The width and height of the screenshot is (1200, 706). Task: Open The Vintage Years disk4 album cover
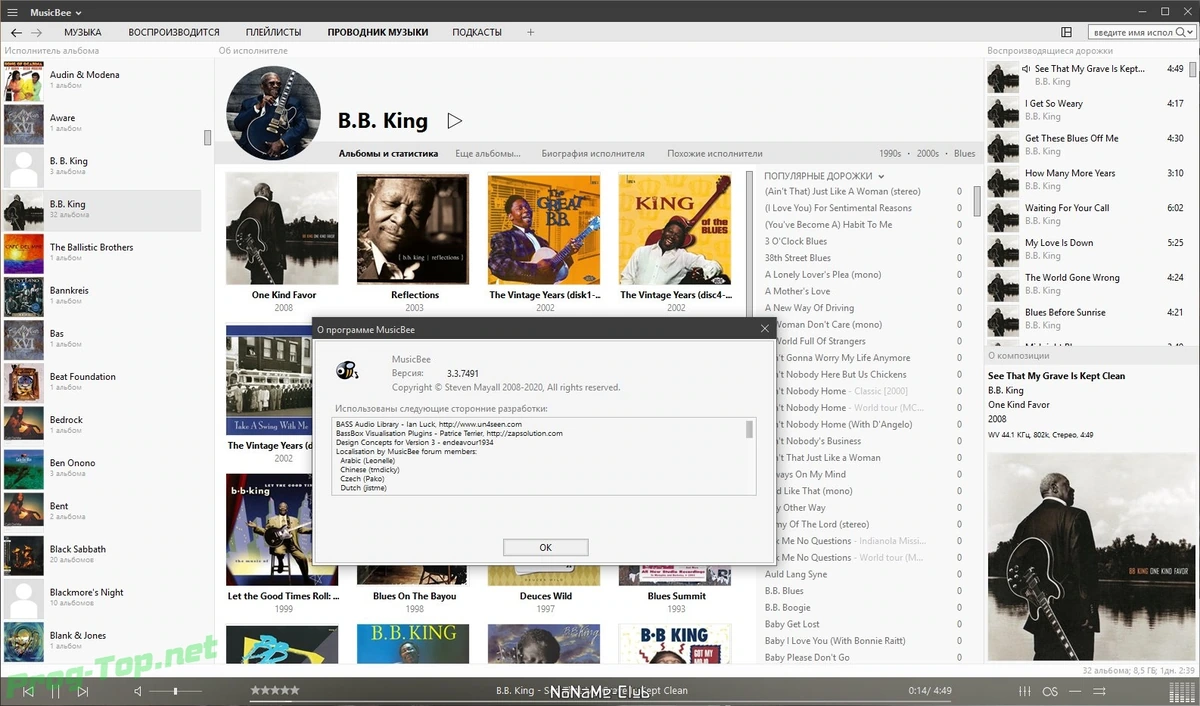tap(675, 230)
